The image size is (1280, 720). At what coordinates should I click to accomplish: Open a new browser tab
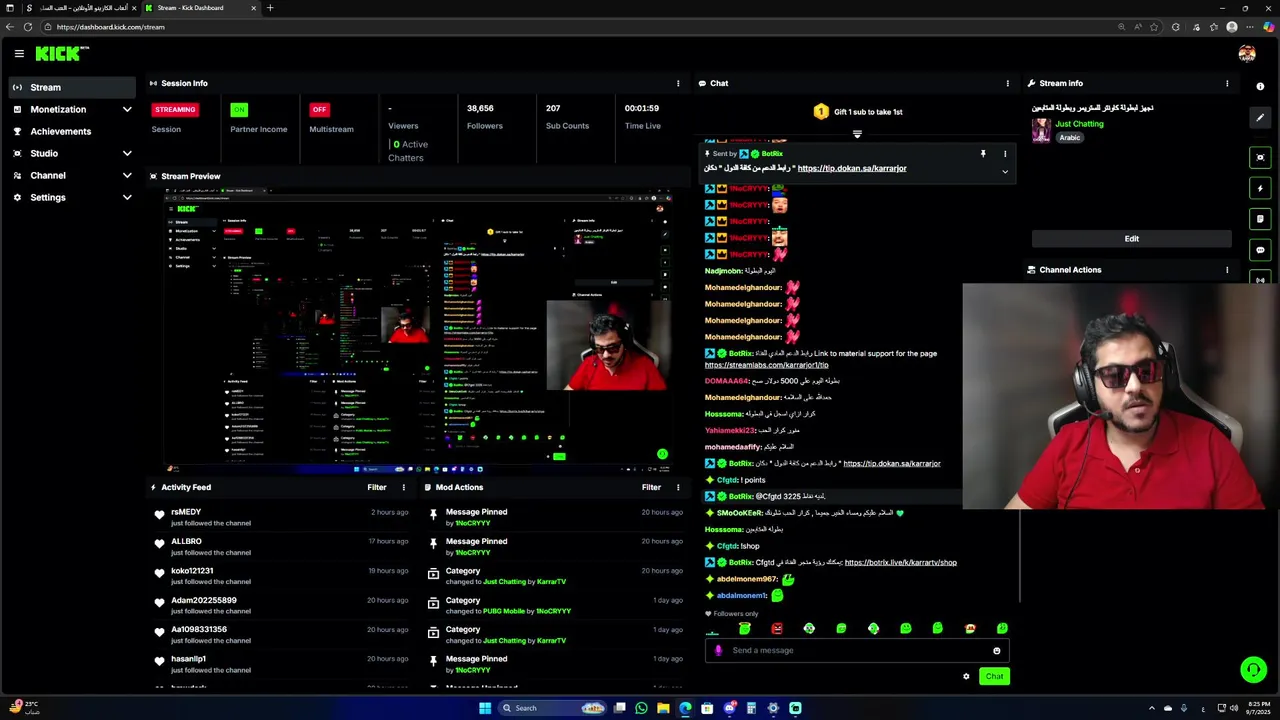click(x=270, y=8)
